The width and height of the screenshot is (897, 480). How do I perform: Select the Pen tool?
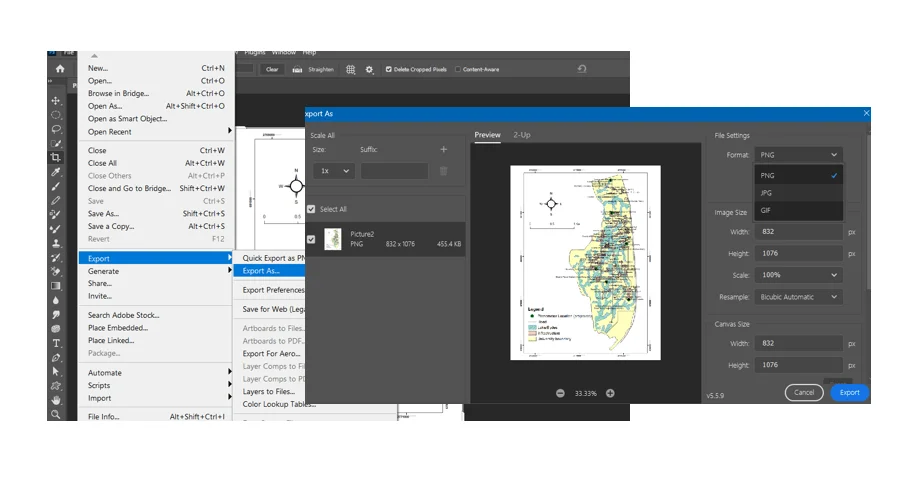tap(55, 358)
